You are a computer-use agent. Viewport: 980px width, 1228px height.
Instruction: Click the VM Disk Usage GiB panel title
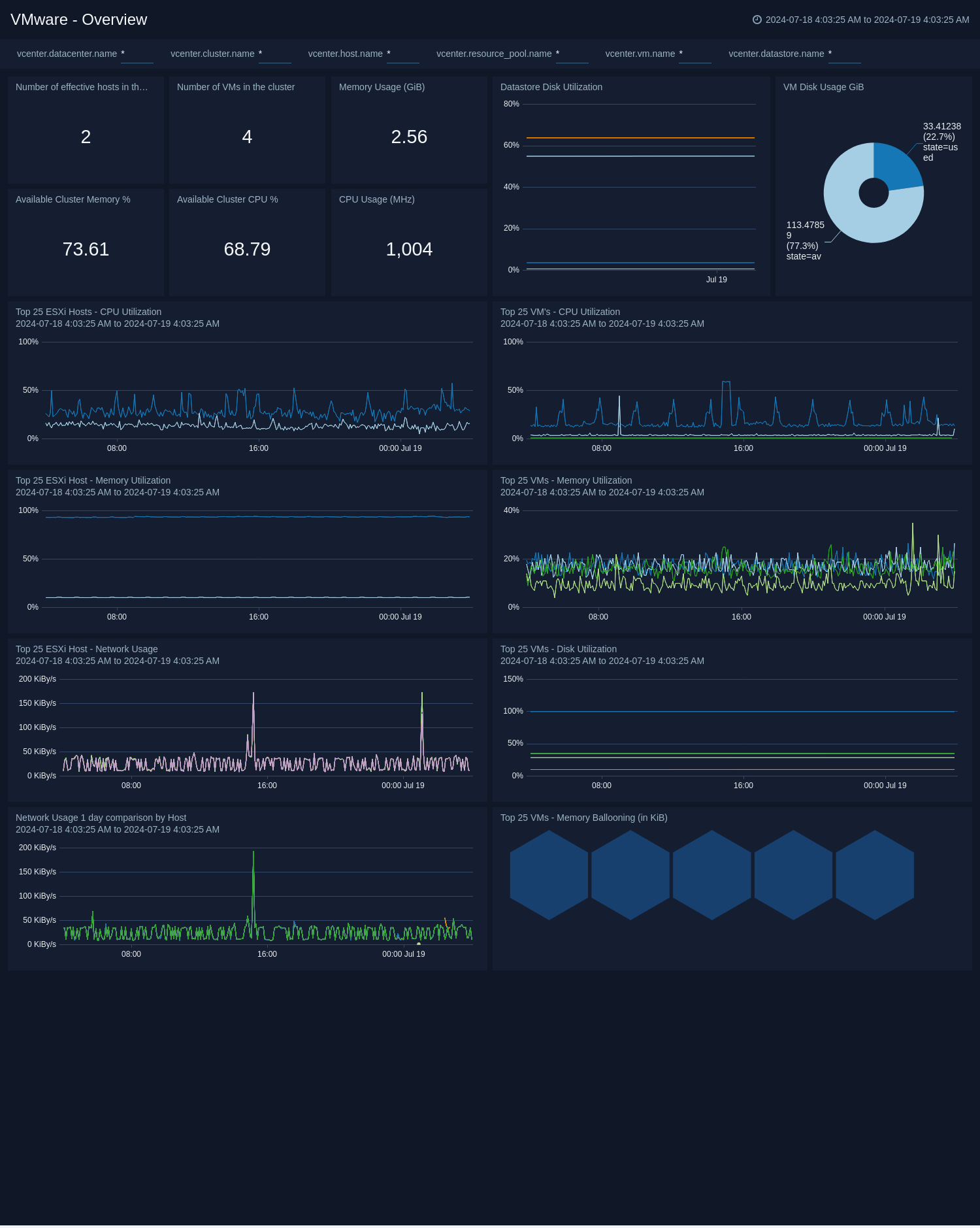click(823, 87)
